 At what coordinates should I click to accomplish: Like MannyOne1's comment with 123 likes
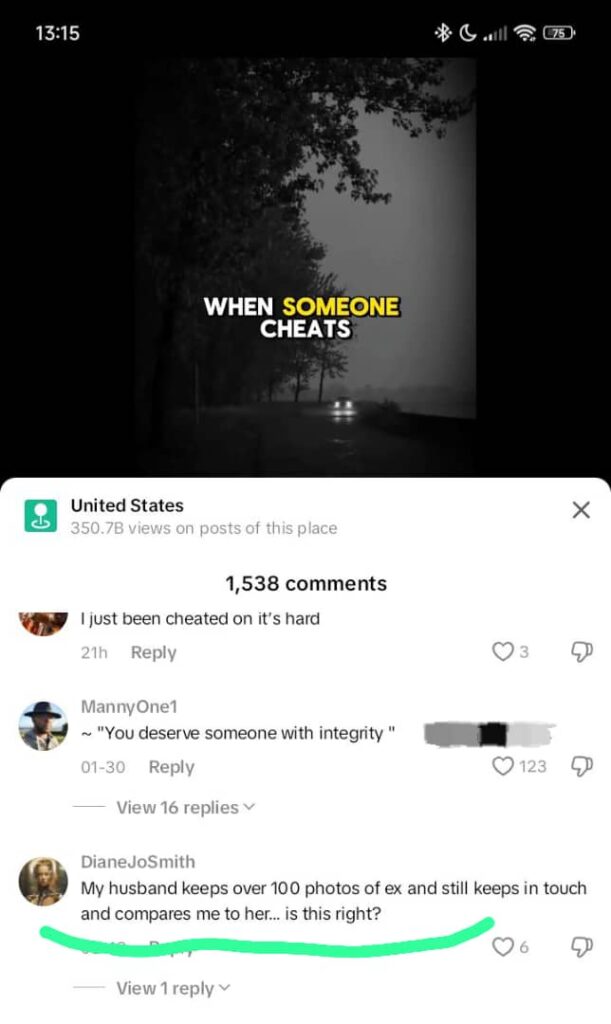tap(502, 765)
